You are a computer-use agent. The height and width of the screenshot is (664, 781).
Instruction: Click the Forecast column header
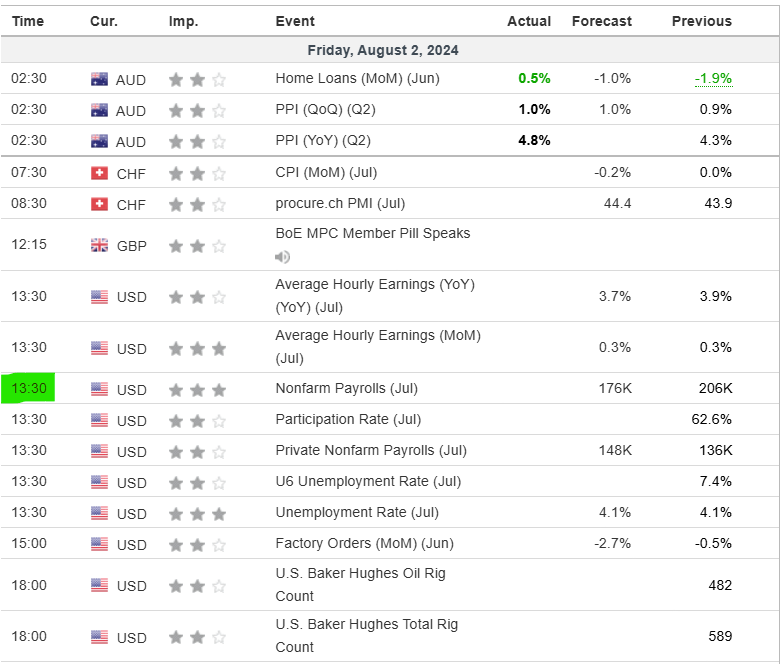[602, 21]
